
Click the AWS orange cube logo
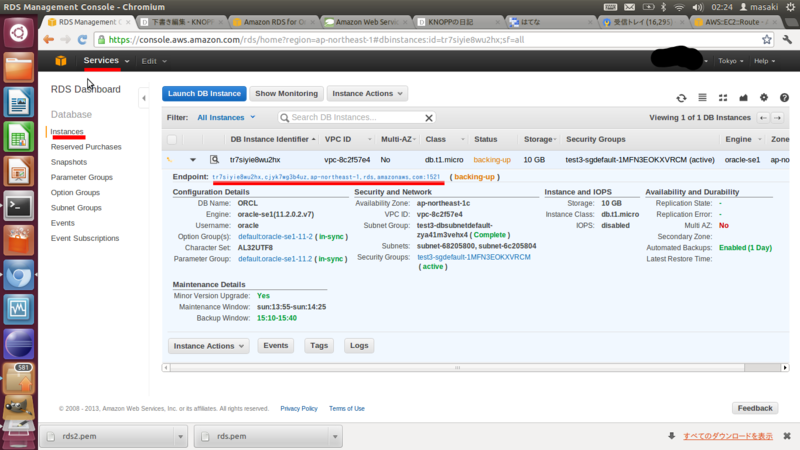[x=61, y=61]
